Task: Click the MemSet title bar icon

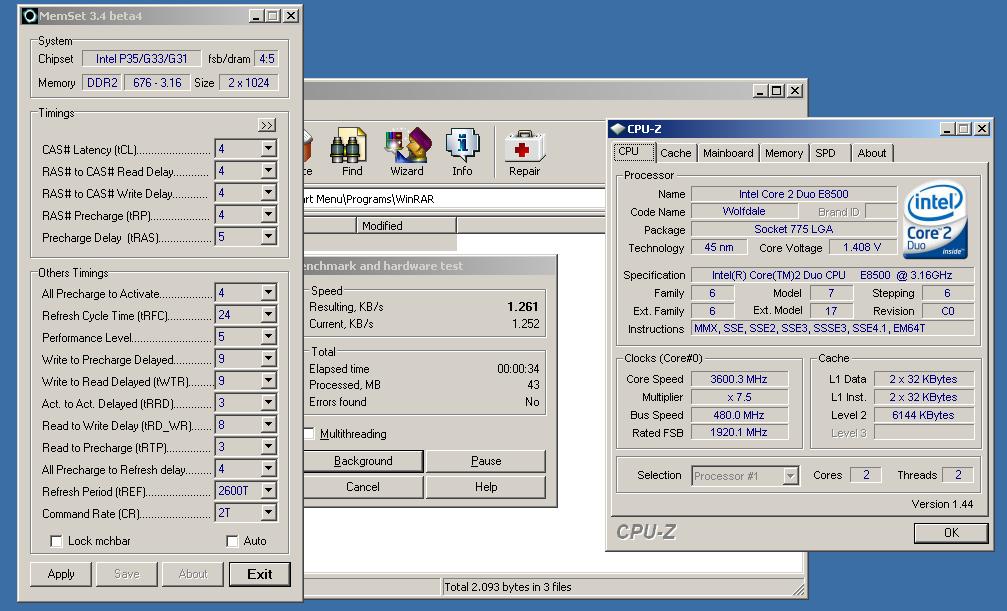Action: (30, 16)
